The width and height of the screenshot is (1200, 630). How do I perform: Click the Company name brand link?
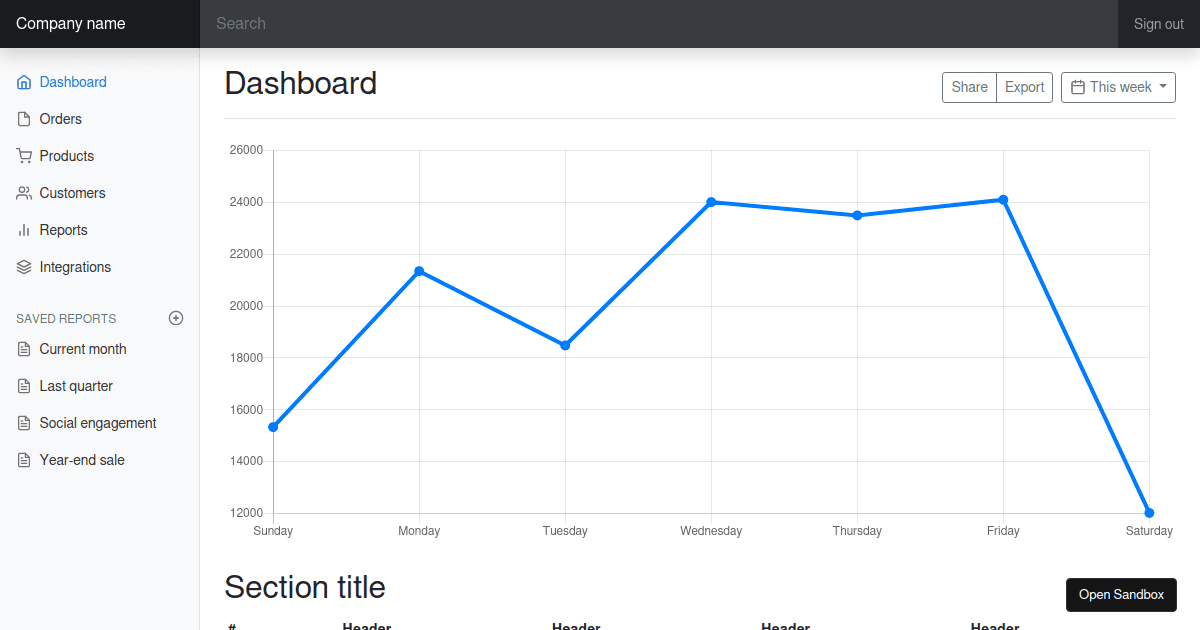click(x=71, y=24)
